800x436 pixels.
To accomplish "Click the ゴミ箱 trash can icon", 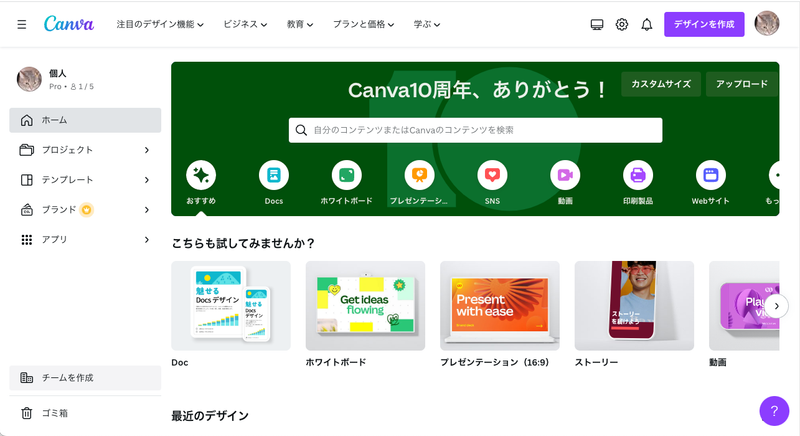I will point(27,413).
